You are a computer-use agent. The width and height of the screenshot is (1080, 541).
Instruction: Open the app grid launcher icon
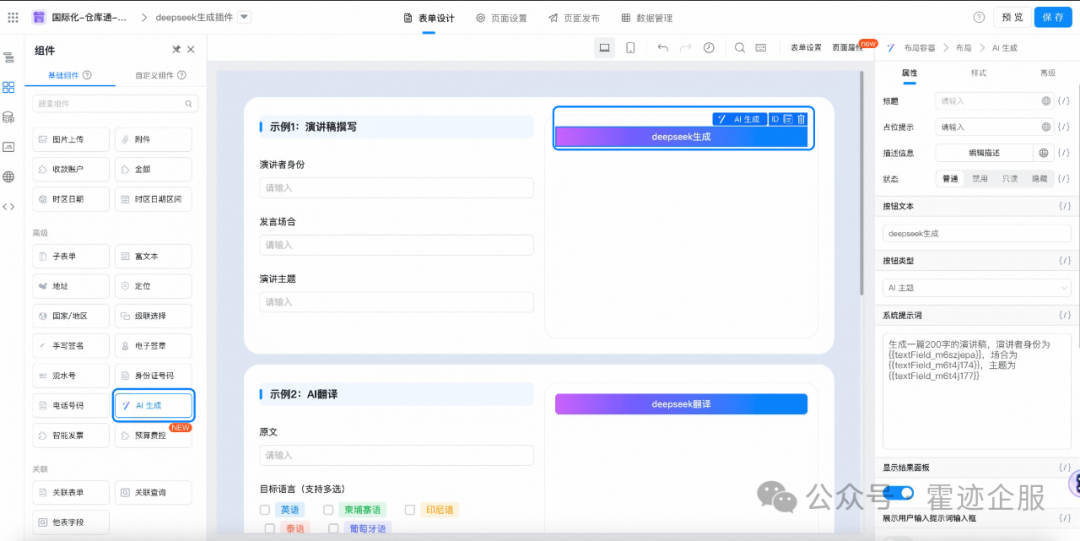[x=12, y=18]
